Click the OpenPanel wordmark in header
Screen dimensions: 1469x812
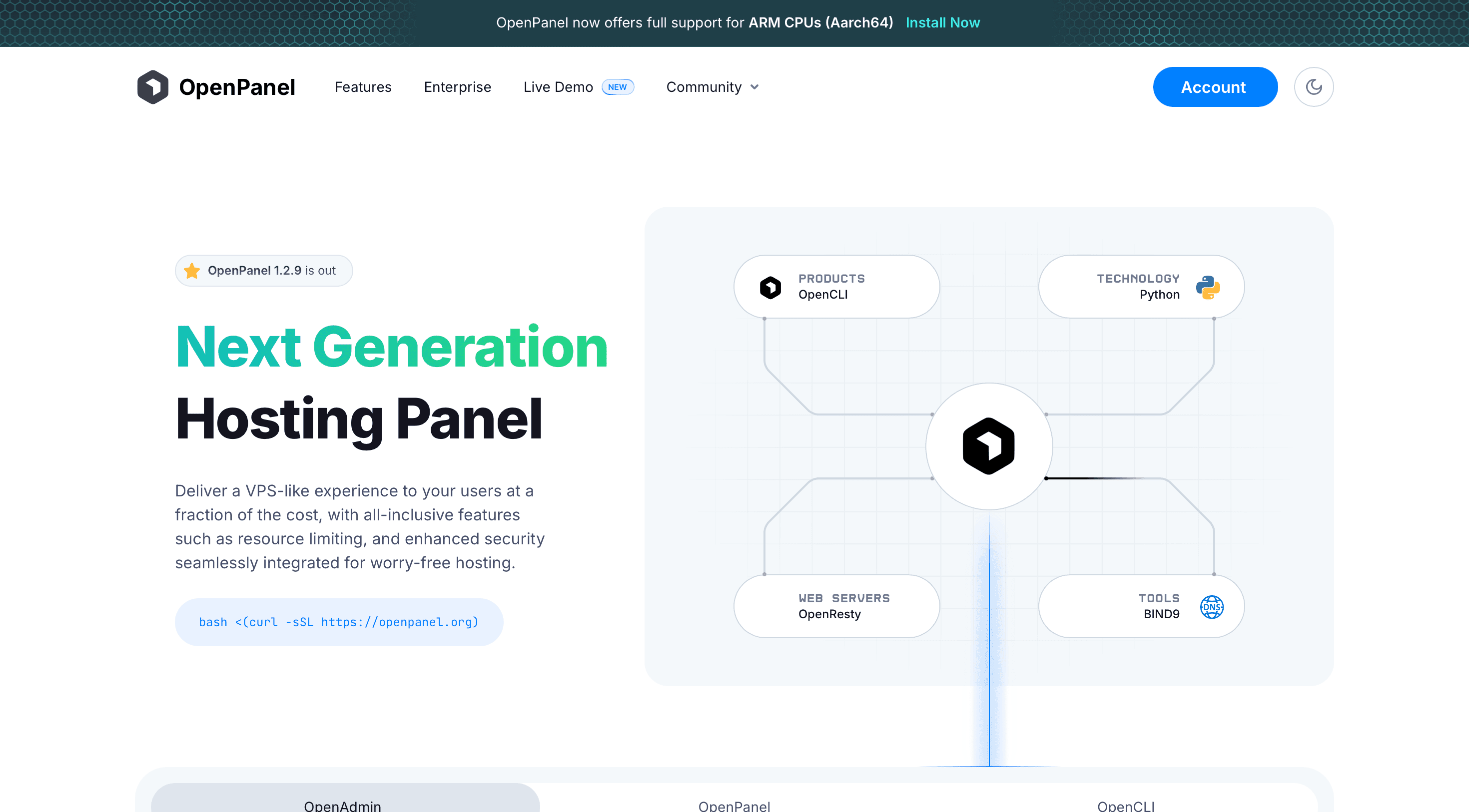237,87
